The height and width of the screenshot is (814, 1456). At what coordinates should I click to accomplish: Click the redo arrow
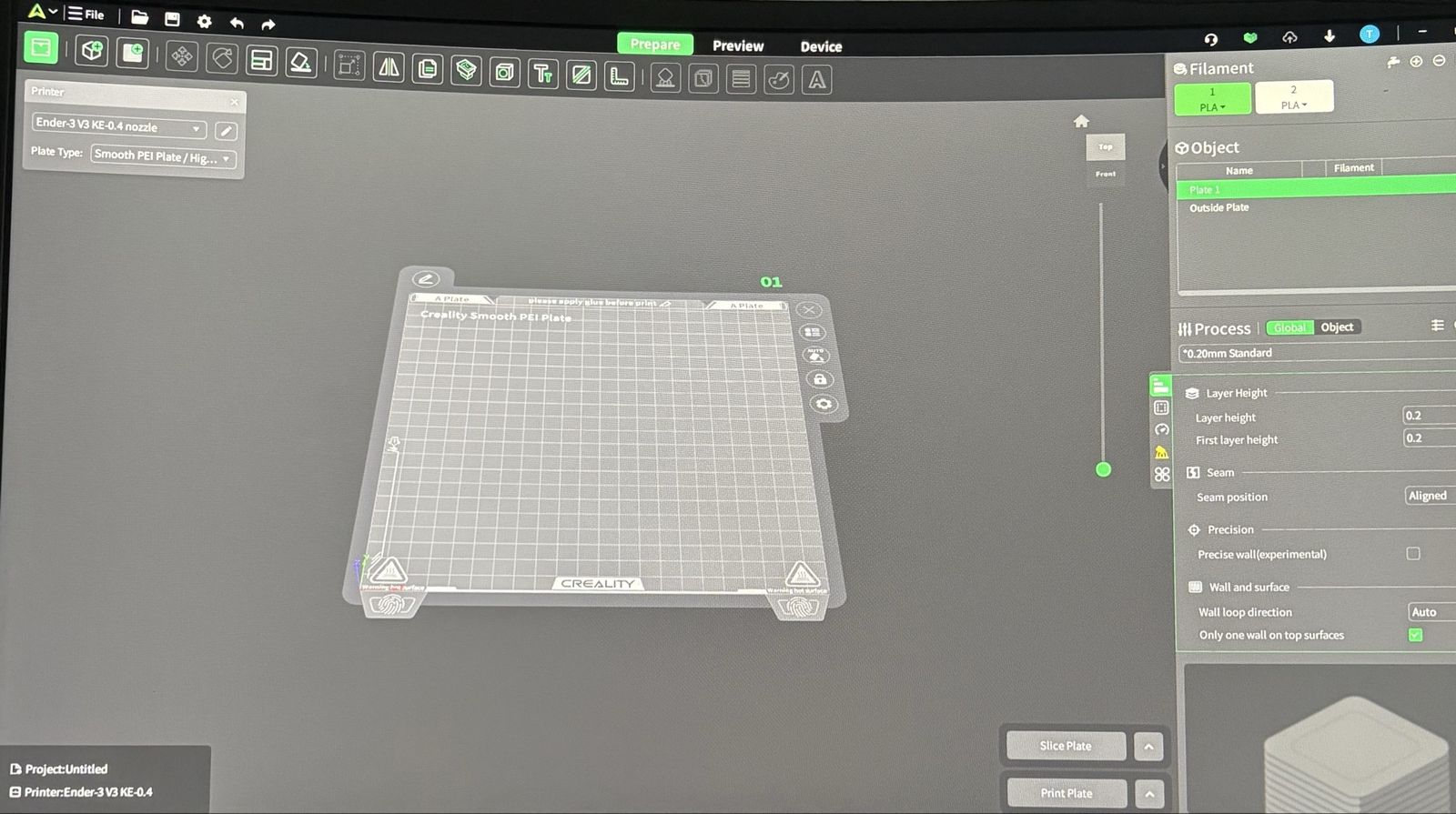coord(268,25)
